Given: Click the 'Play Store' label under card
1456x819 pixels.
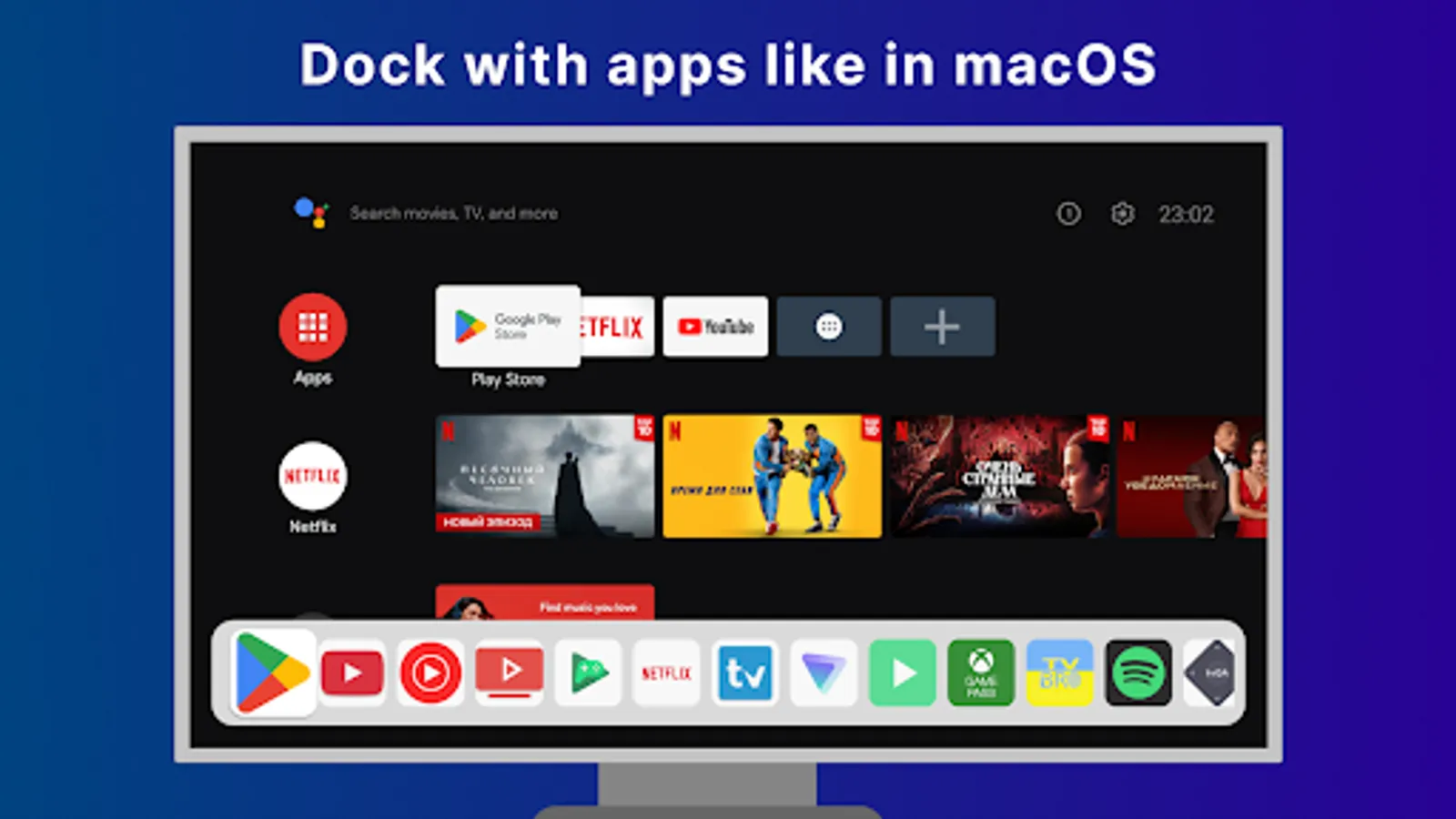Looking at the screenshot, I should click(508, 379).
